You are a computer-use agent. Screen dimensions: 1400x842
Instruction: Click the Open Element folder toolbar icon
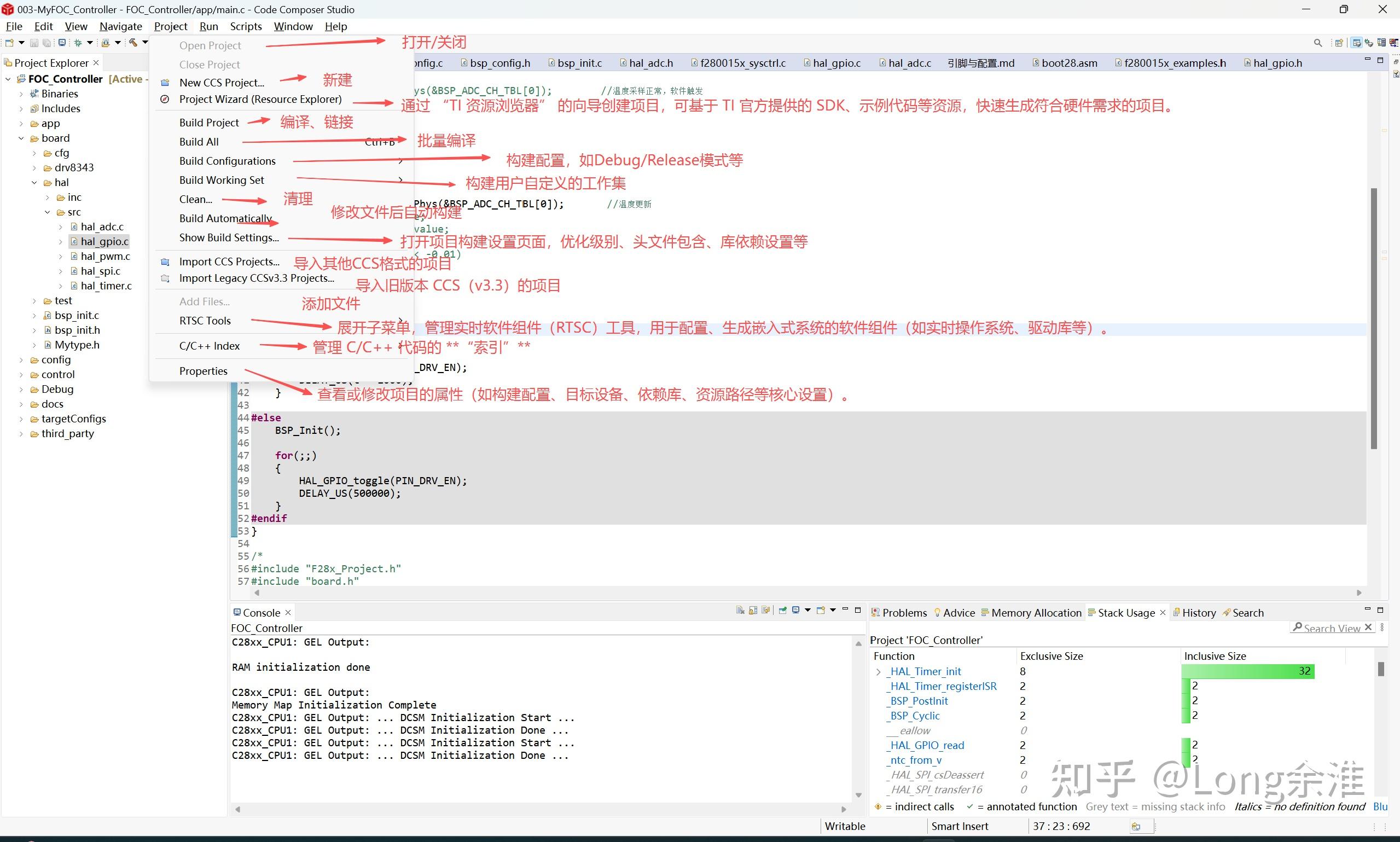(105, 43)
